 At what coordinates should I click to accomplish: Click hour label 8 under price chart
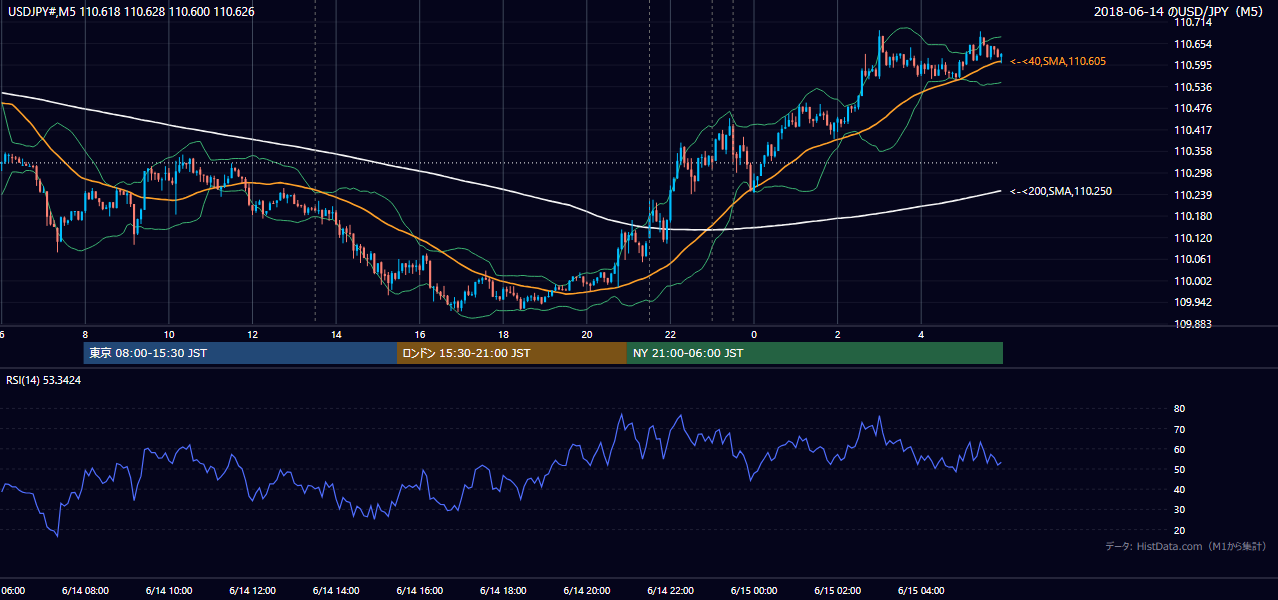point(85,334)
